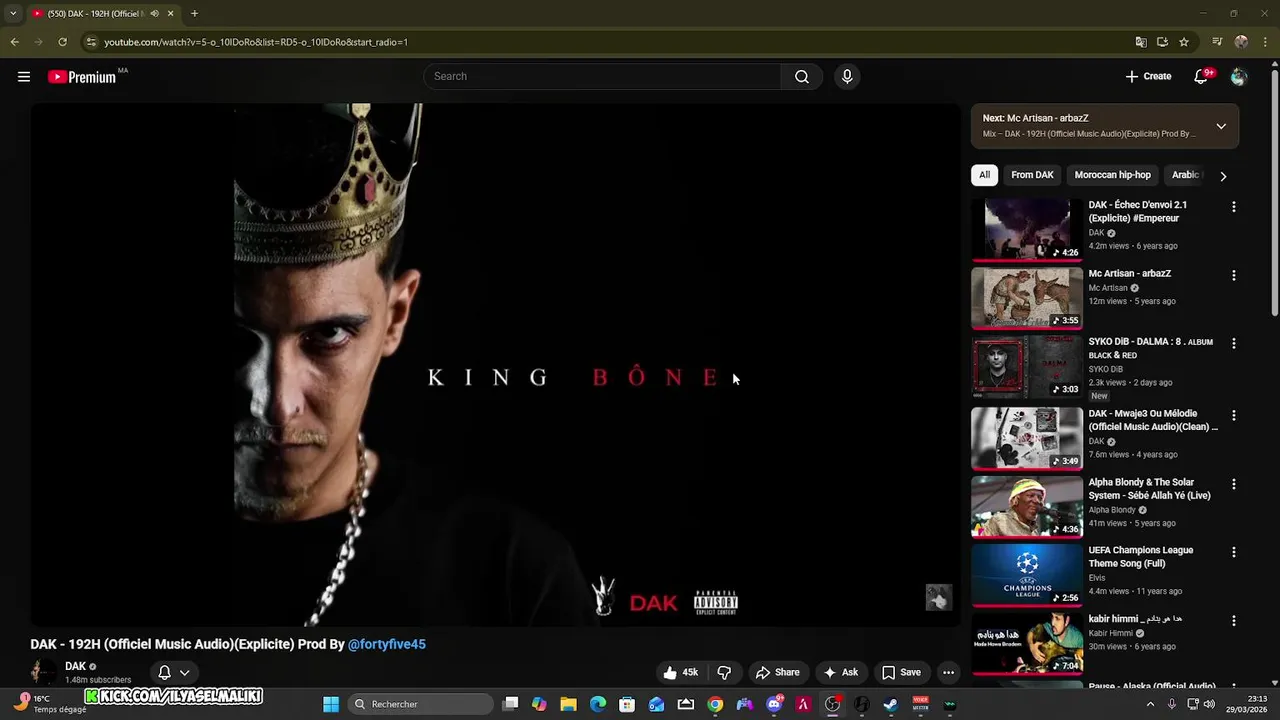Image resolution: width=1280 pixels, height=720 pixels.
Task: Select the From DAK filter chip
Action: click(x=1032, y=175)
